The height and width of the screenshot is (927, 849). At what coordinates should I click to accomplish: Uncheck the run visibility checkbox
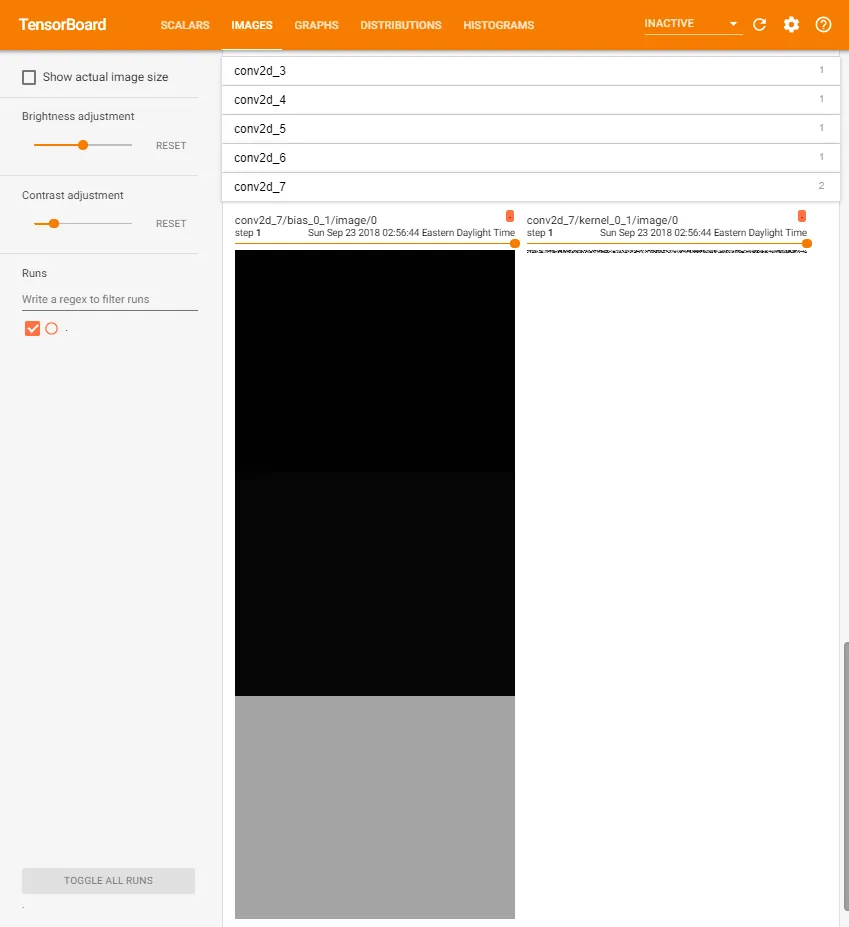tap(33, 328)
